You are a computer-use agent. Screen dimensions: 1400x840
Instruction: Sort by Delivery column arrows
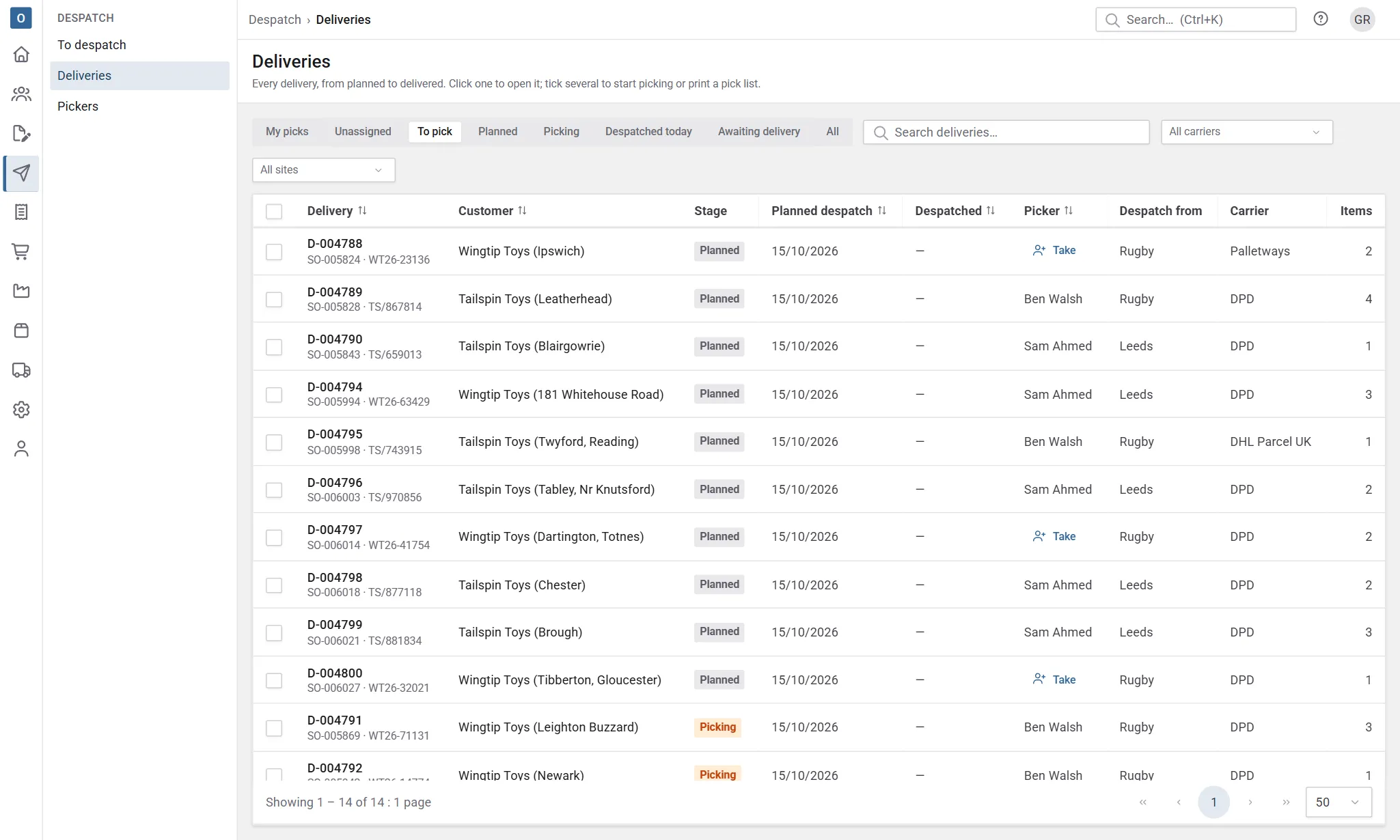pyautogui.click(x=363, y=210)
